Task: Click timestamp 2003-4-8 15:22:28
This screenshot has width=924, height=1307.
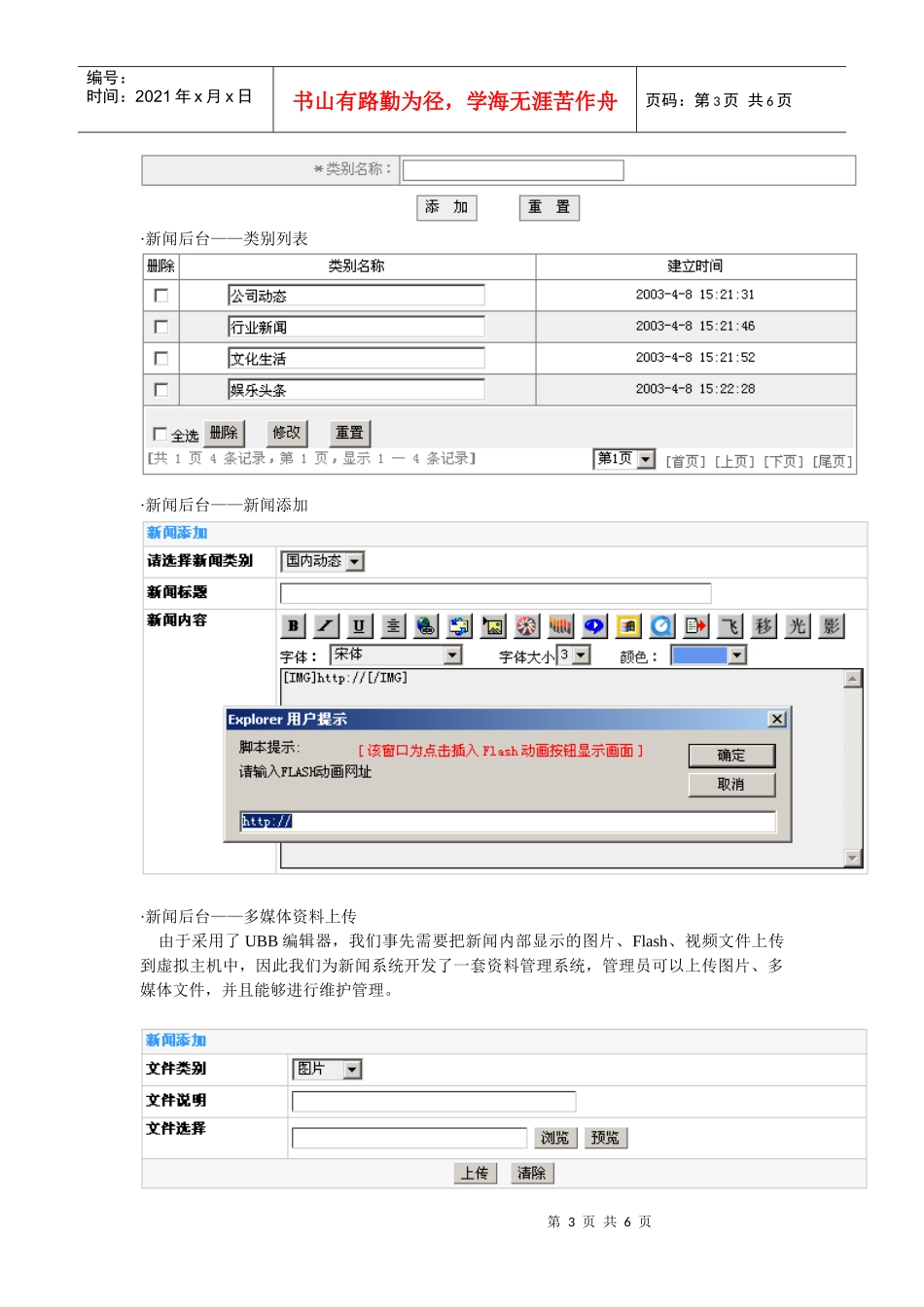Action: (x=695, y=389)
